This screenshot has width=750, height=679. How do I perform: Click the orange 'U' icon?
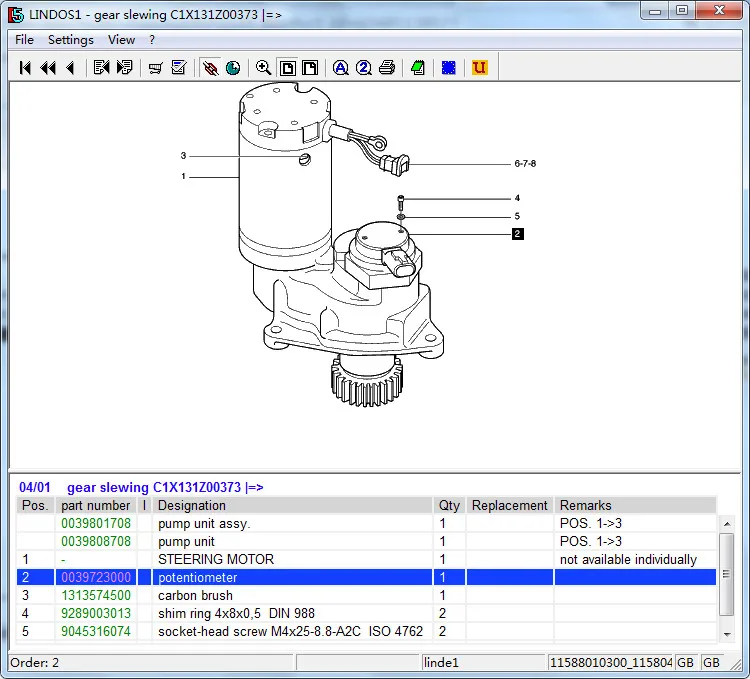coord(479,68)
